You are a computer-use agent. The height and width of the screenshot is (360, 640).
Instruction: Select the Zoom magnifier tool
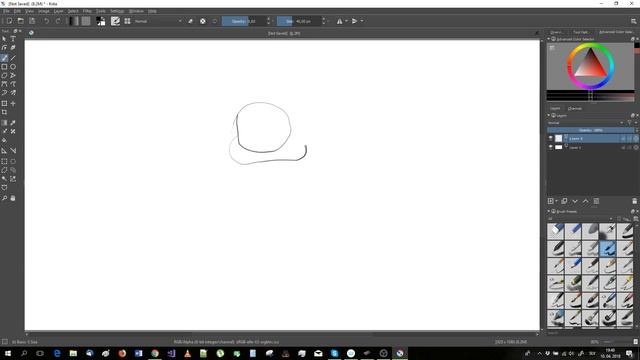(x=4, y=198)
